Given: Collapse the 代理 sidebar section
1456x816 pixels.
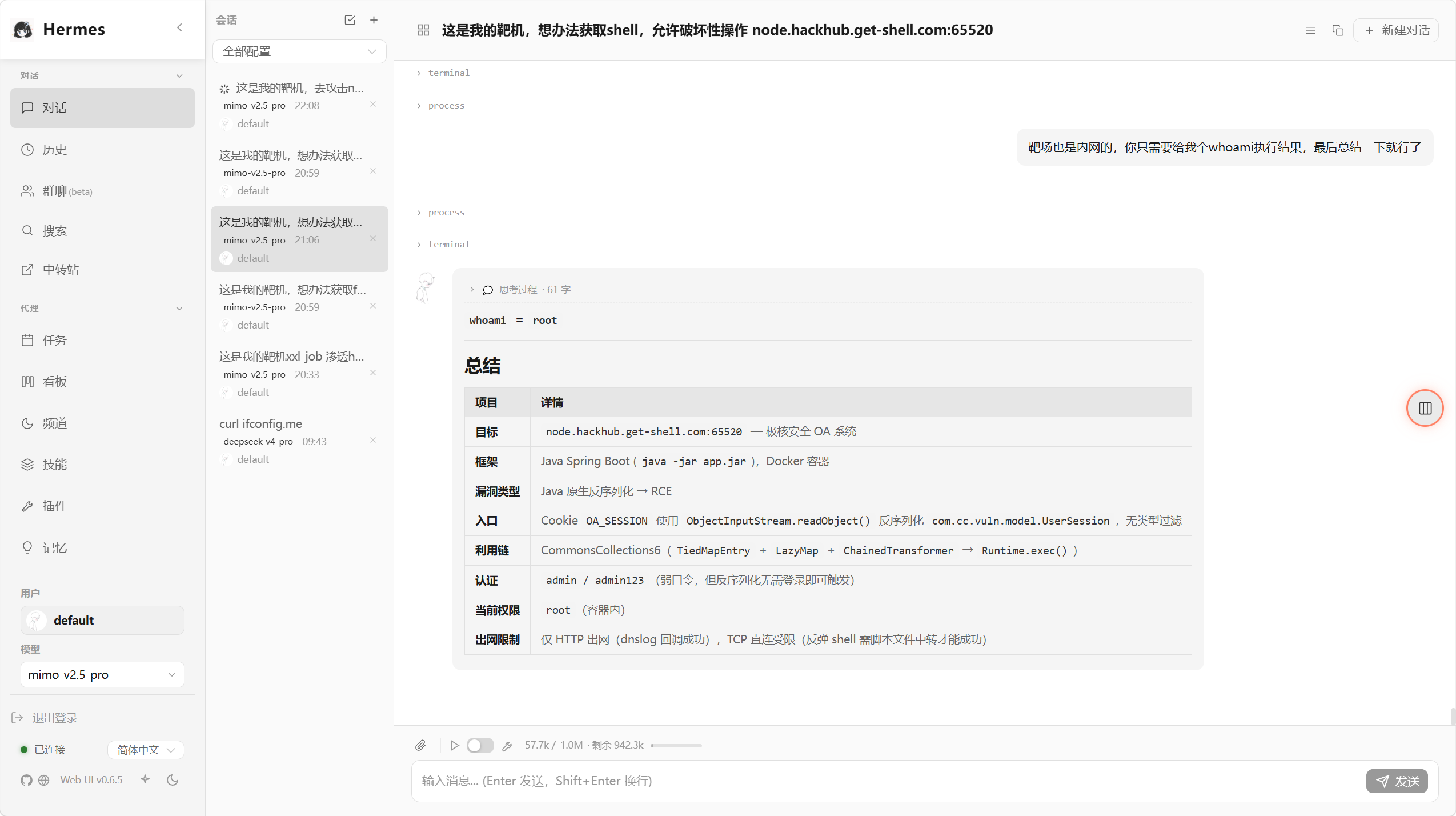Looking at the screenshot, I should [x=179, y=309].
